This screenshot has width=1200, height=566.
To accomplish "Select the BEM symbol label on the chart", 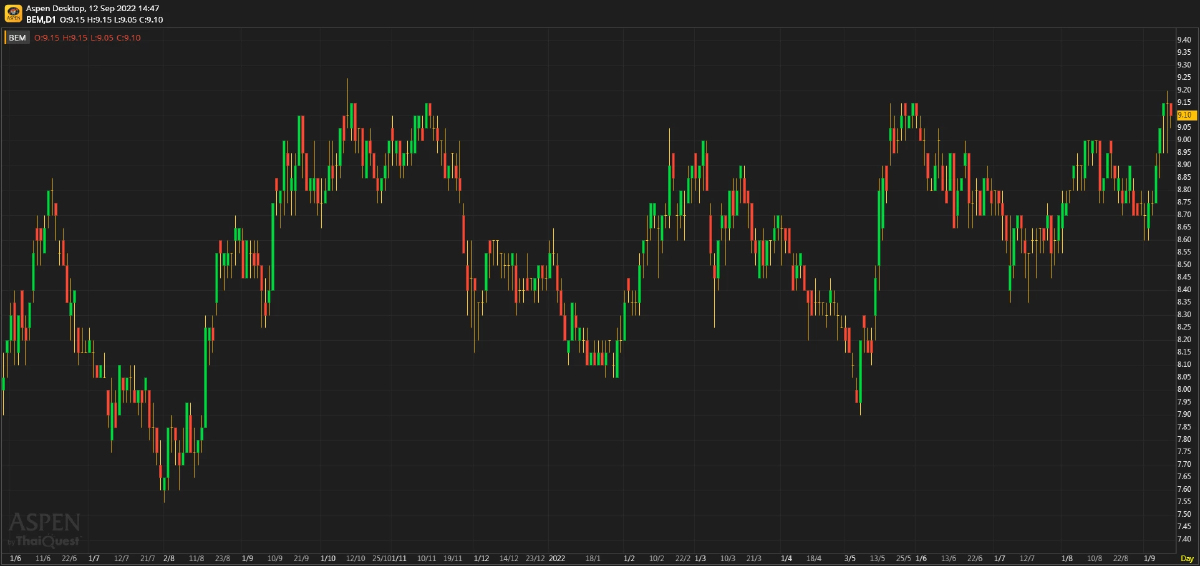I will 18,38.
